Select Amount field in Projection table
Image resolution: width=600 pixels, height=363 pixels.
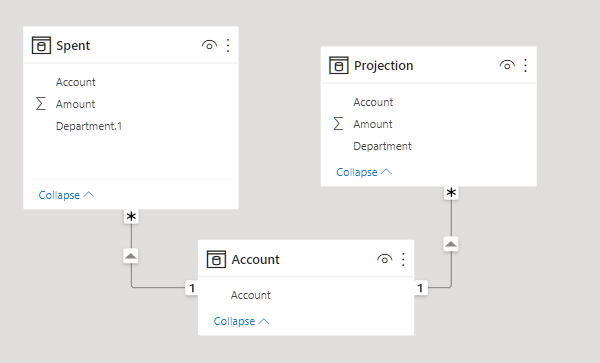click(x=373, y=124)
